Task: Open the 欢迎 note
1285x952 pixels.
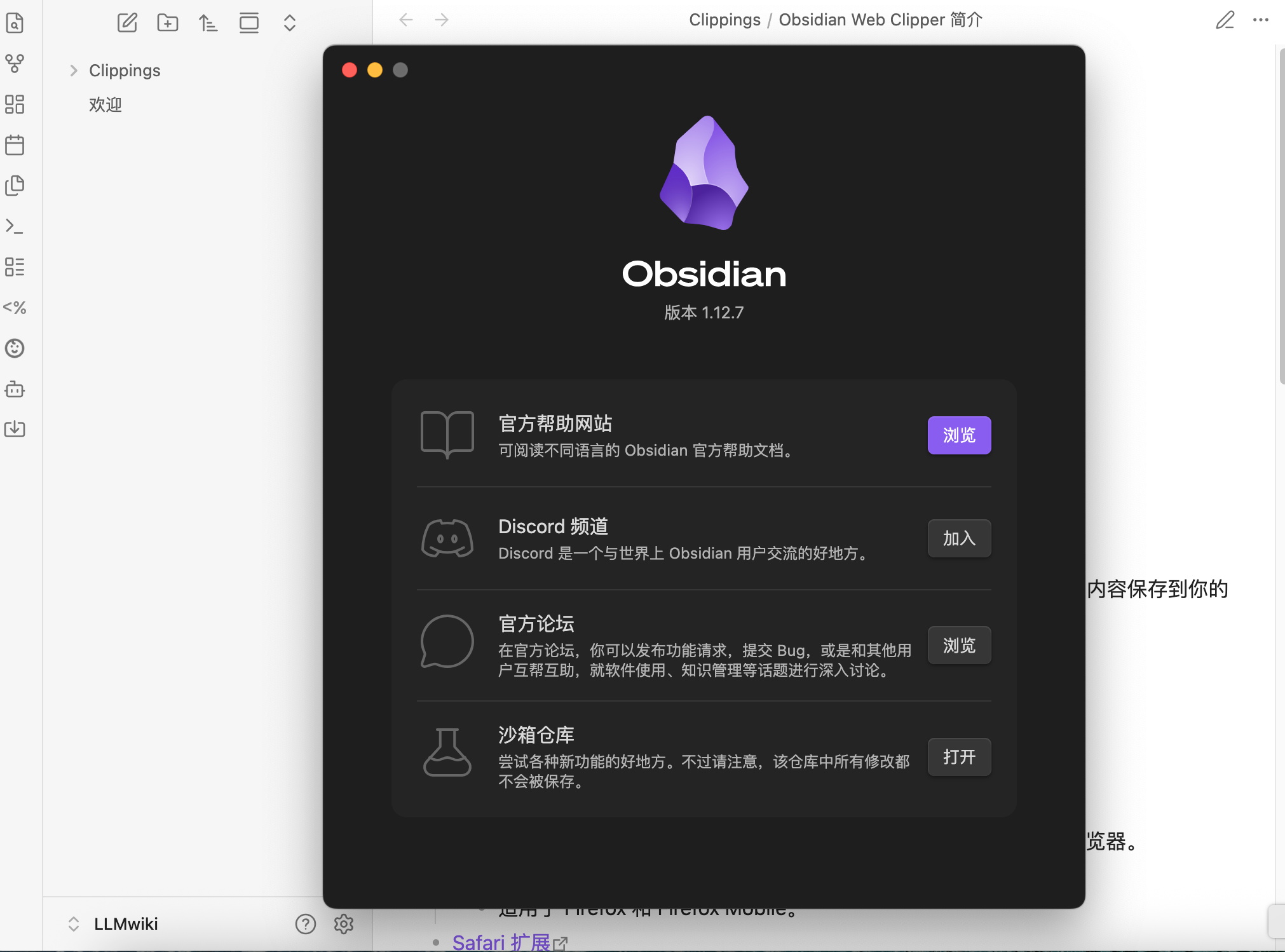Action: [105, 105]
